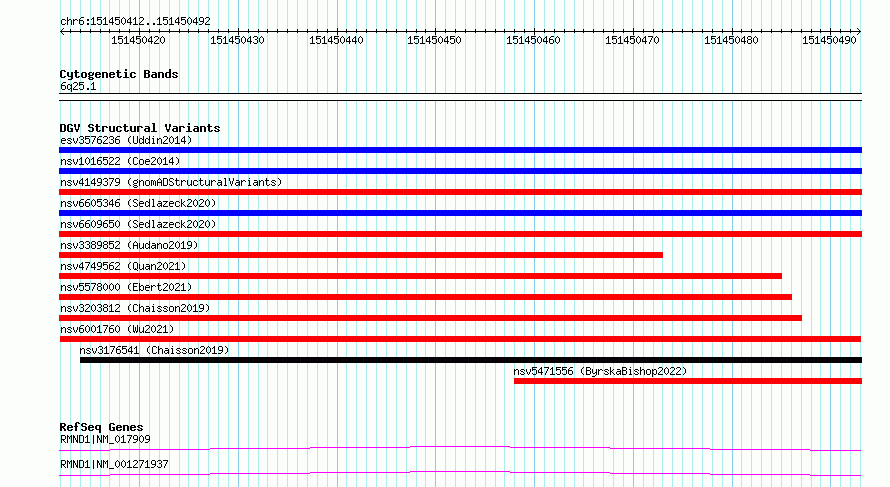
Task: Click the blue bar under esv3576236
Action: pyautogui.click(x=460, y=150)
